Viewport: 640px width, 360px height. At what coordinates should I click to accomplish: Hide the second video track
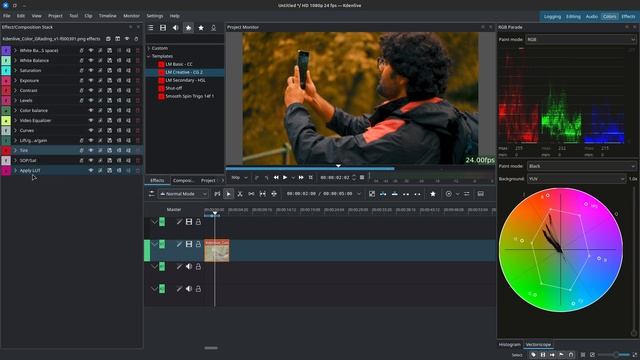pyautogui.click(x=189, y=244)
